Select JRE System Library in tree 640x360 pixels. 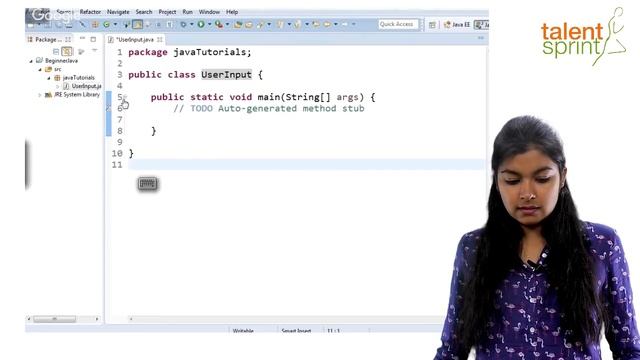pos(77,95)
